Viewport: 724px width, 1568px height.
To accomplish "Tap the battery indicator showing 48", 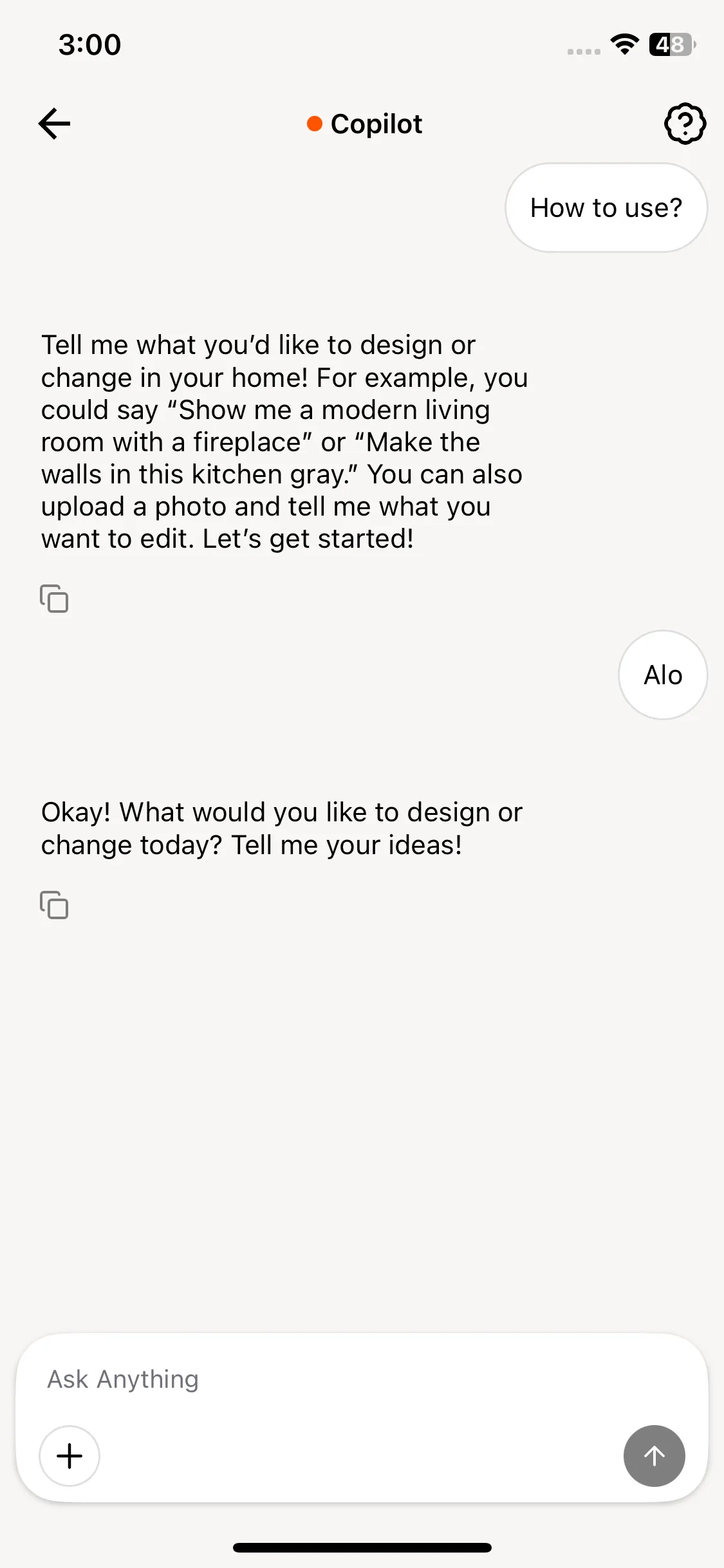I will click(673, 44).
